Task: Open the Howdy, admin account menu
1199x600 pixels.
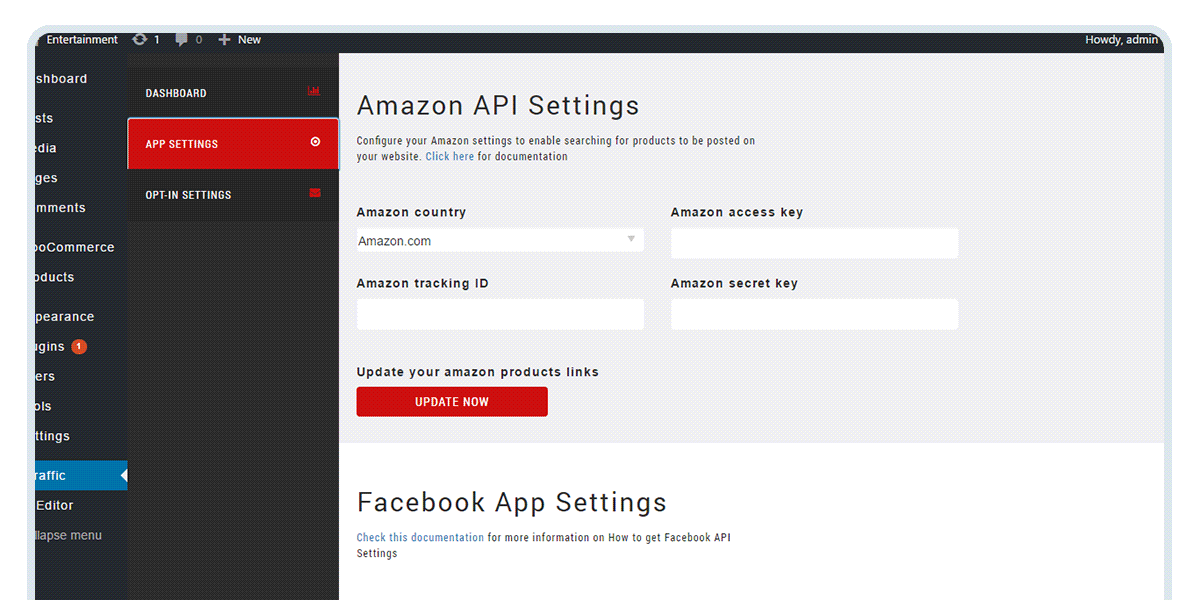Action: pos(1121,40)
